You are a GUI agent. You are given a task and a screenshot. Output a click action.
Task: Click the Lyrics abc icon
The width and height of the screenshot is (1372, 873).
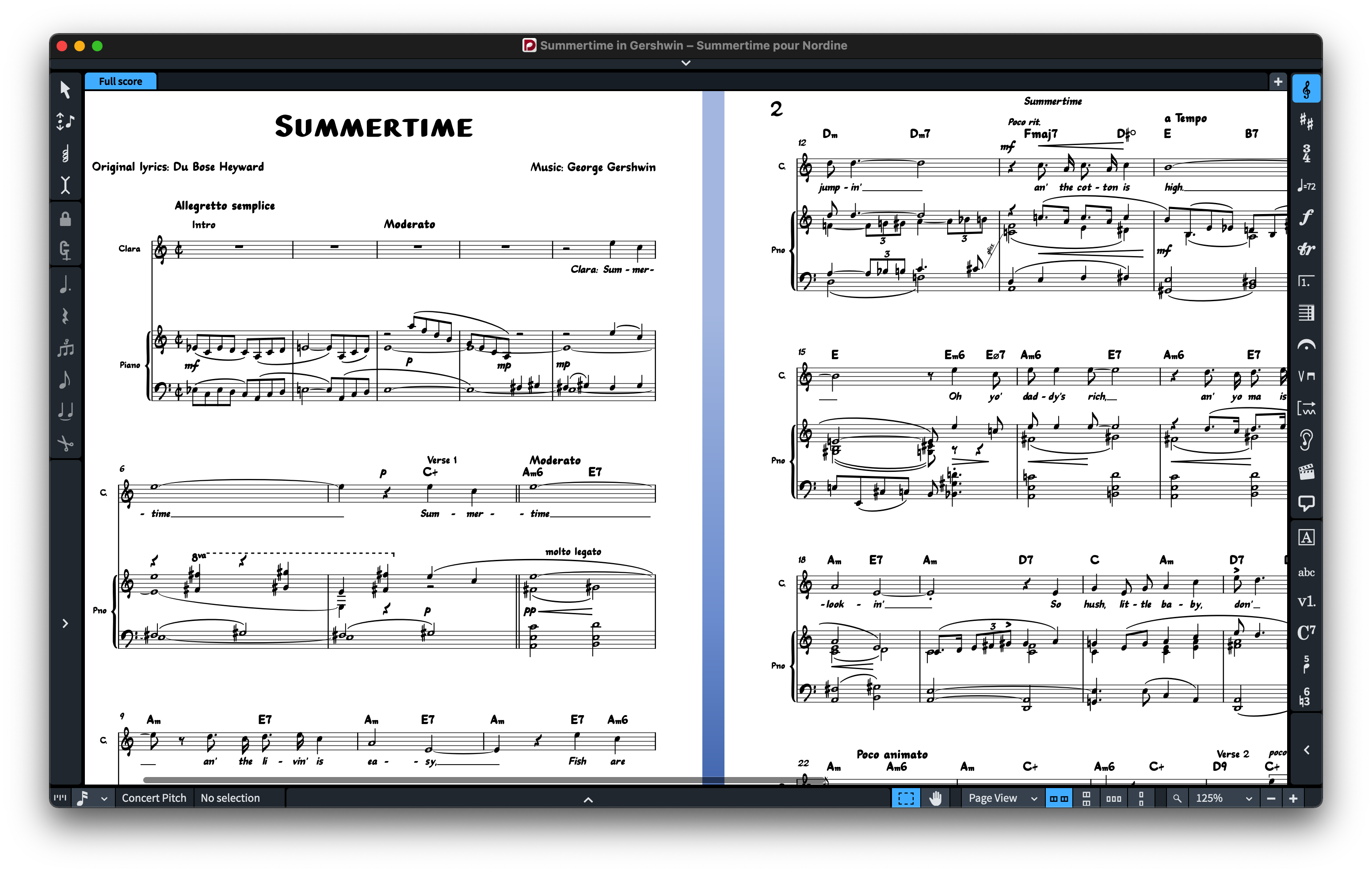click(1306, 572)
